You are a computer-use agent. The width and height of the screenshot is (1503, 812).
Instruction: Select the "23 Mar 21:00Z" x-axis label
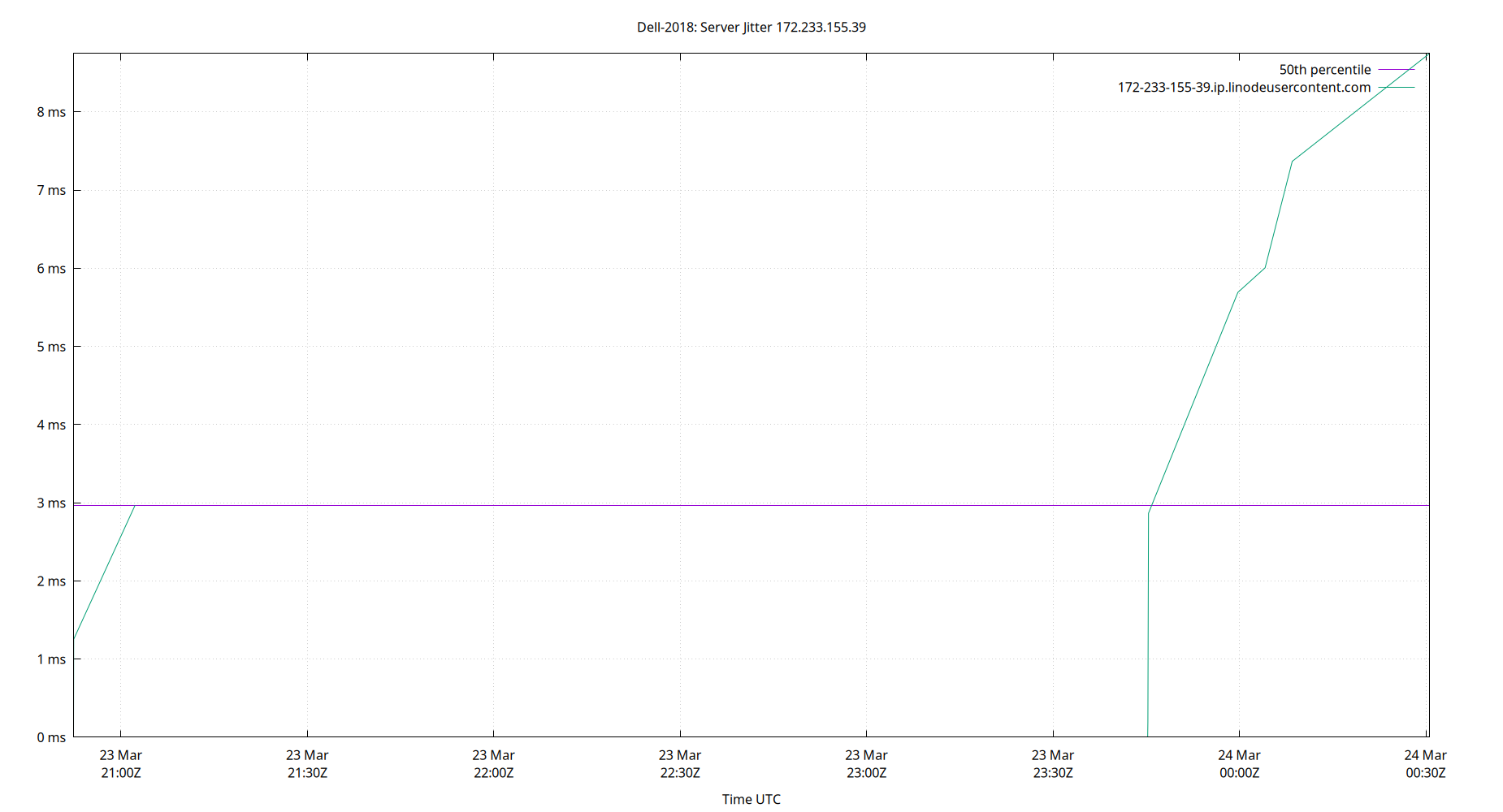pos(119,763)
